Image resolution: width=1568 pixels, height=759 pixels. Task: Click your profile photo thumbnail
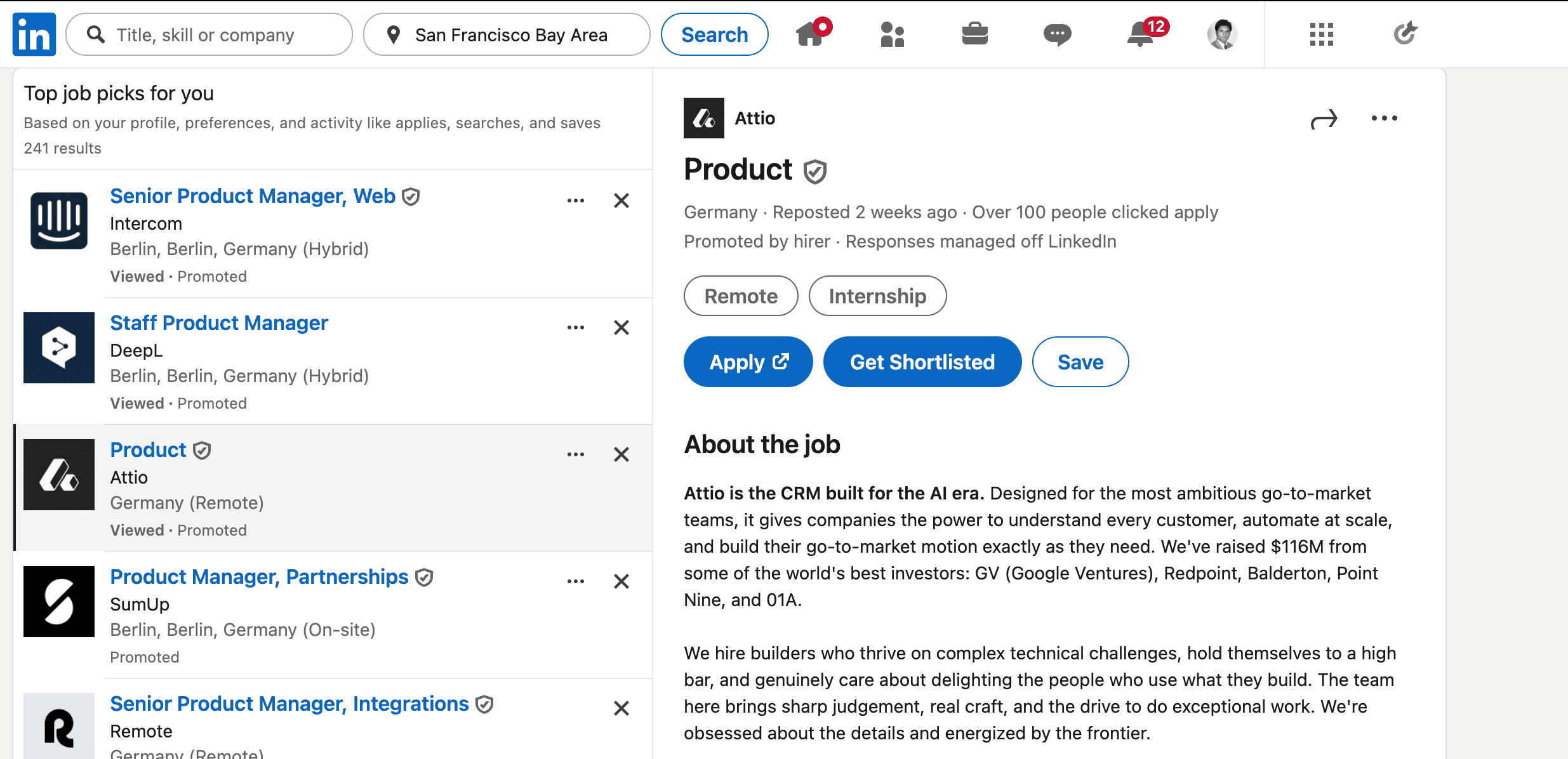click(x=1222, y=34)
